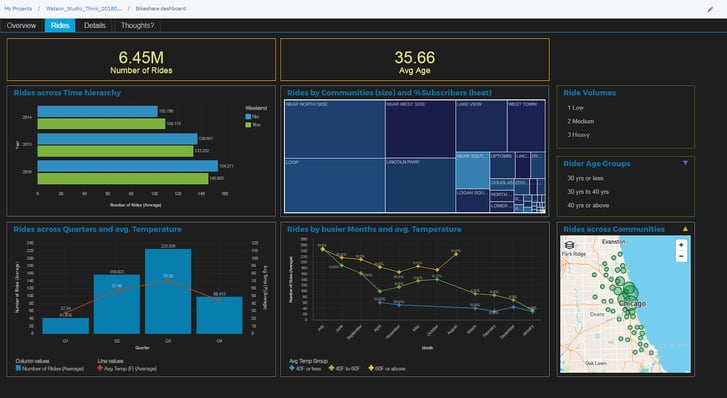
Task: Open the map layers icon
Action: click(569, 245)
